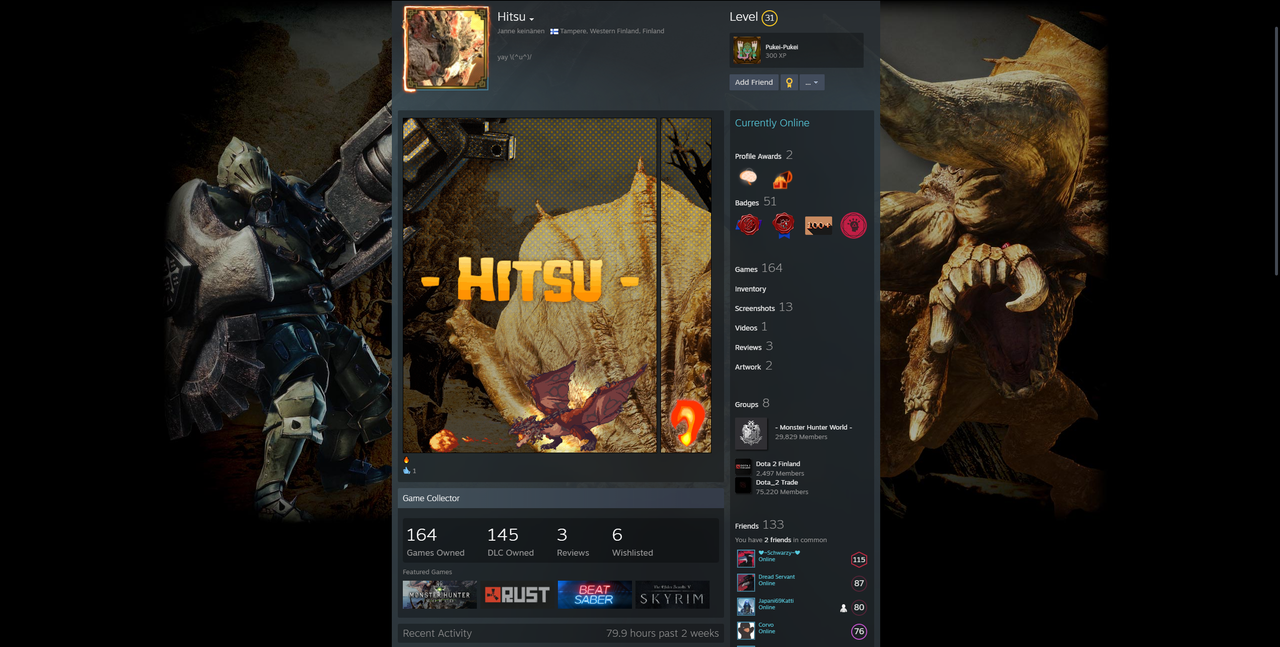Click the level 76 friend badge
Viewport: 1280px width, 647px height.
[x=859, y=631]
